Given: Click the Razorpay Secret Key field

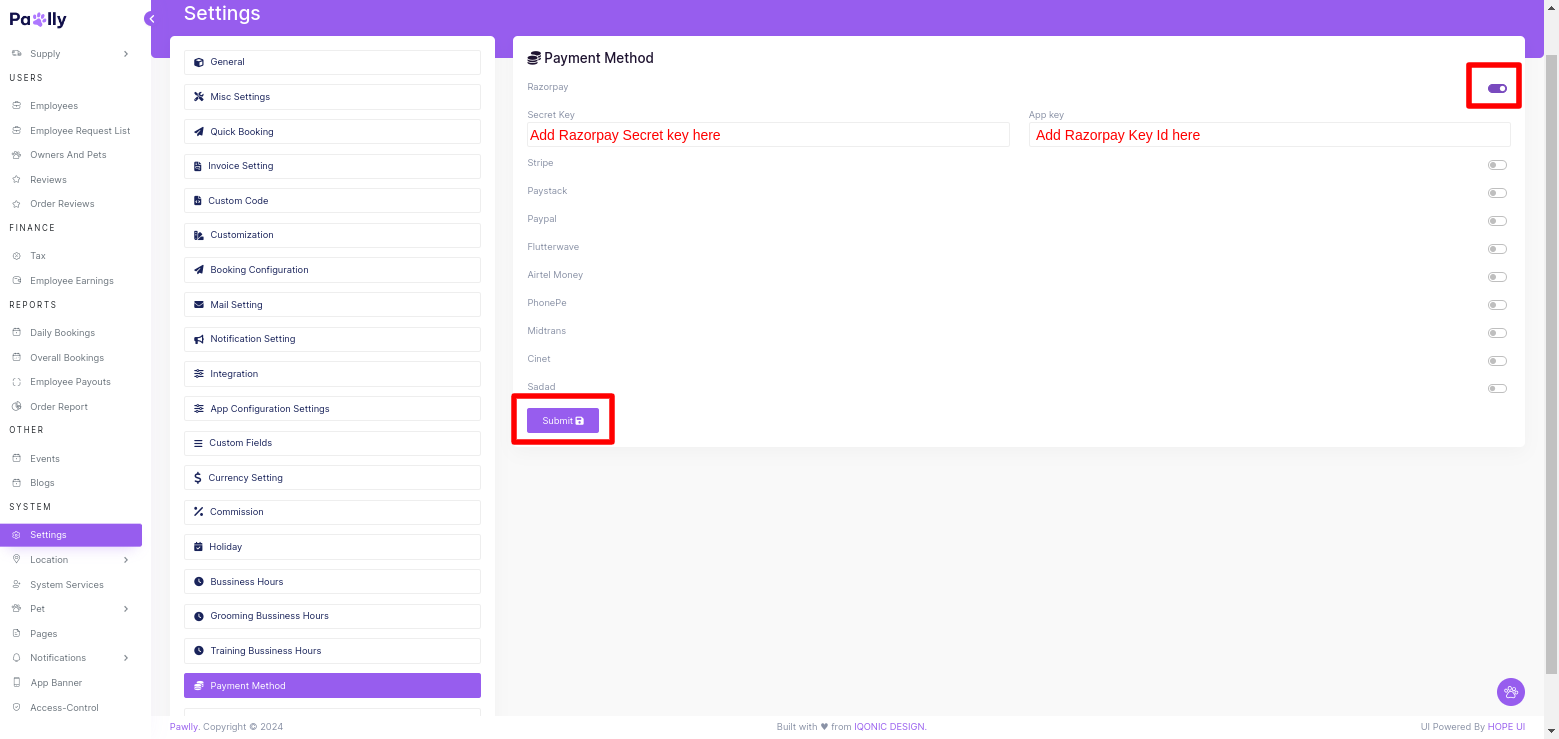Looking at the screenshot, I should tap(768, 135).
